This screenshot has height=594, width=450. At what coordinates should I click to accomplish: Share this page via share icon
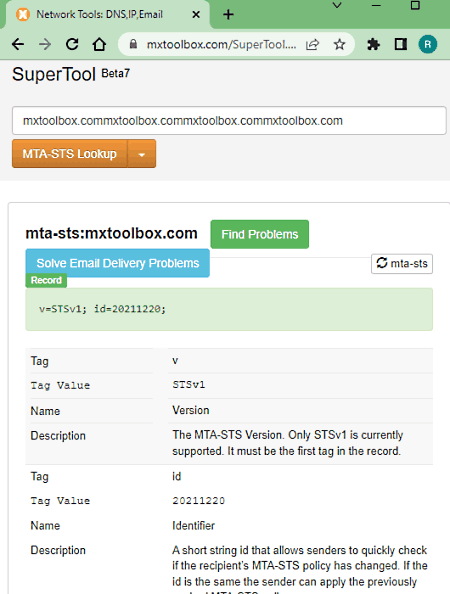[x=312, y=45]
